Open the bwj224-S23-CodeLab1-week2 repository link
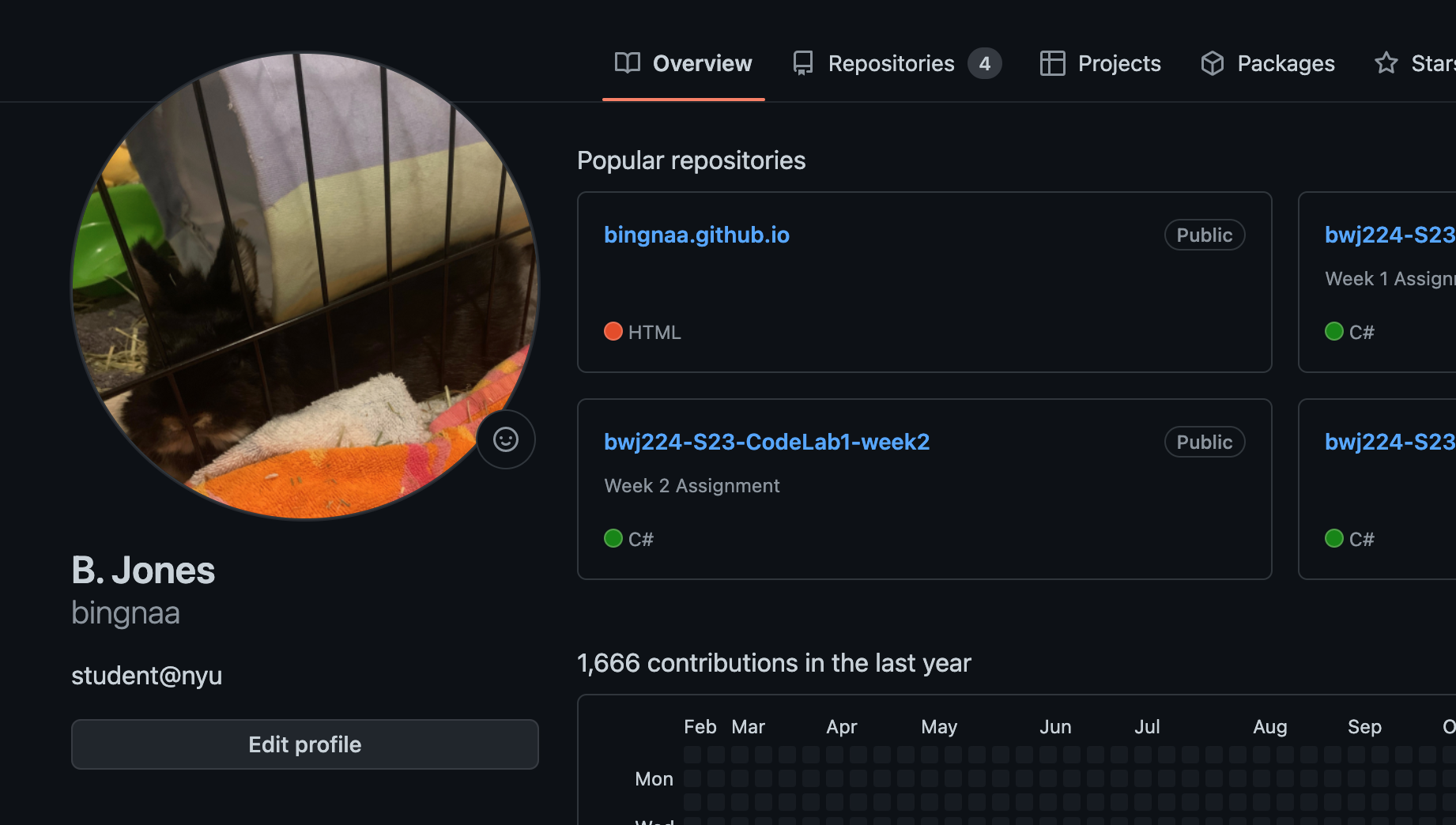 [x=767, y=442]
